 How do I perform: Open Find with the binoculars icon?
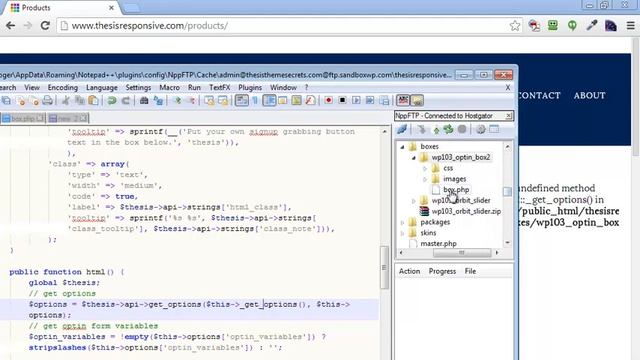[144, 100]
